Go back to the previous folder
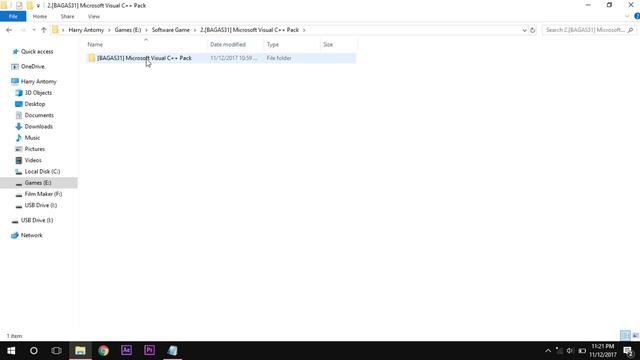 (9, 30)
